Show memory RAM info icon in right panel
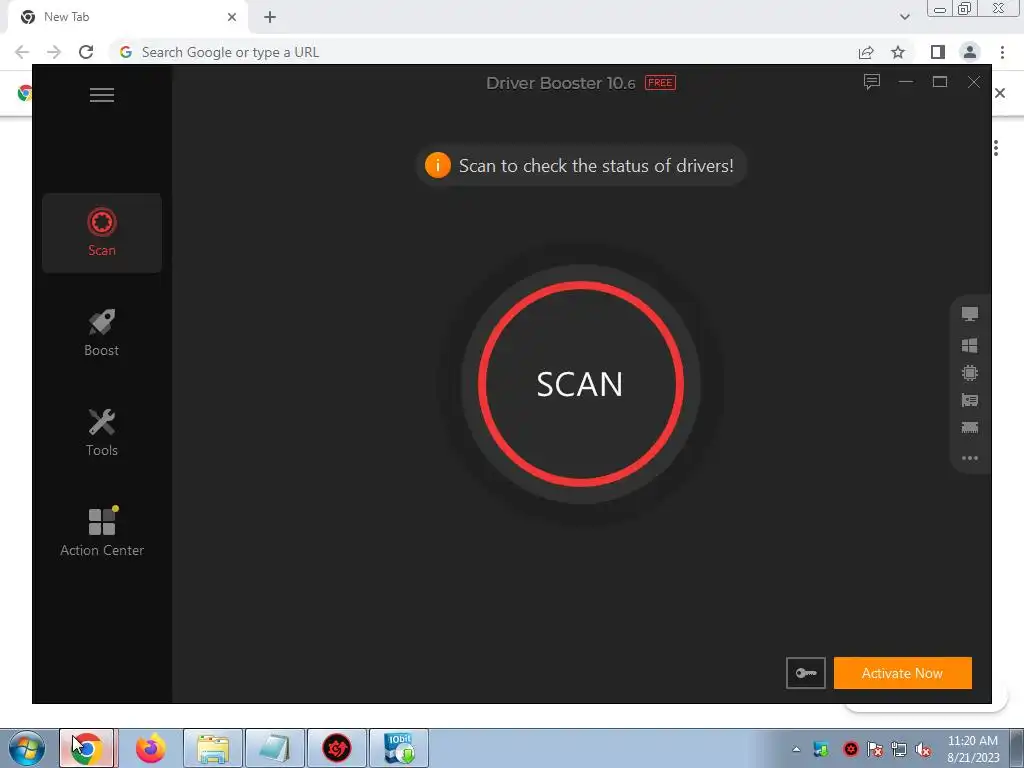This screenshot has height=768, width=1024. click(x=970, y=428)
